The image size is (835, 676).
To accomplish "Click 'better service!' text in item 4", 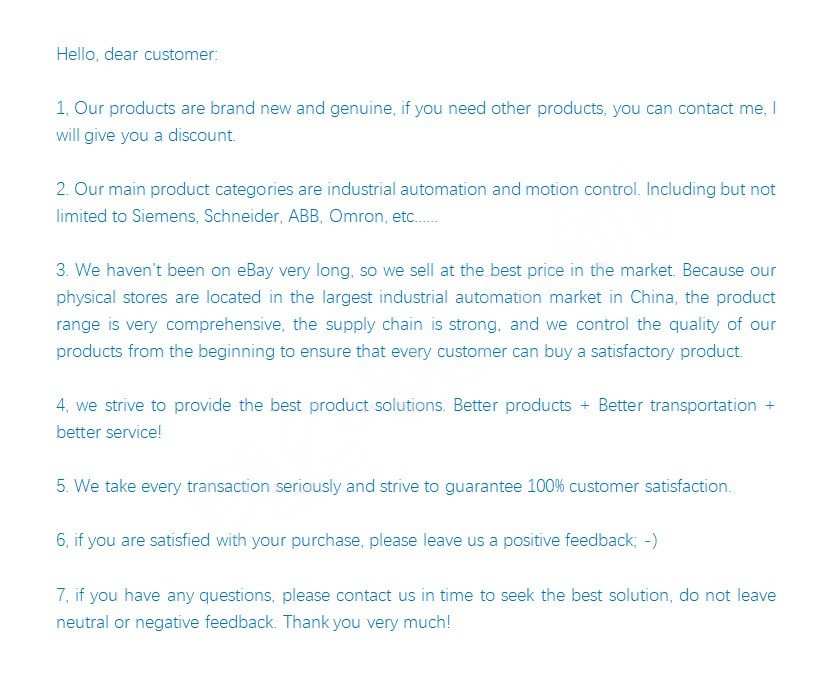I will [109, 432].
